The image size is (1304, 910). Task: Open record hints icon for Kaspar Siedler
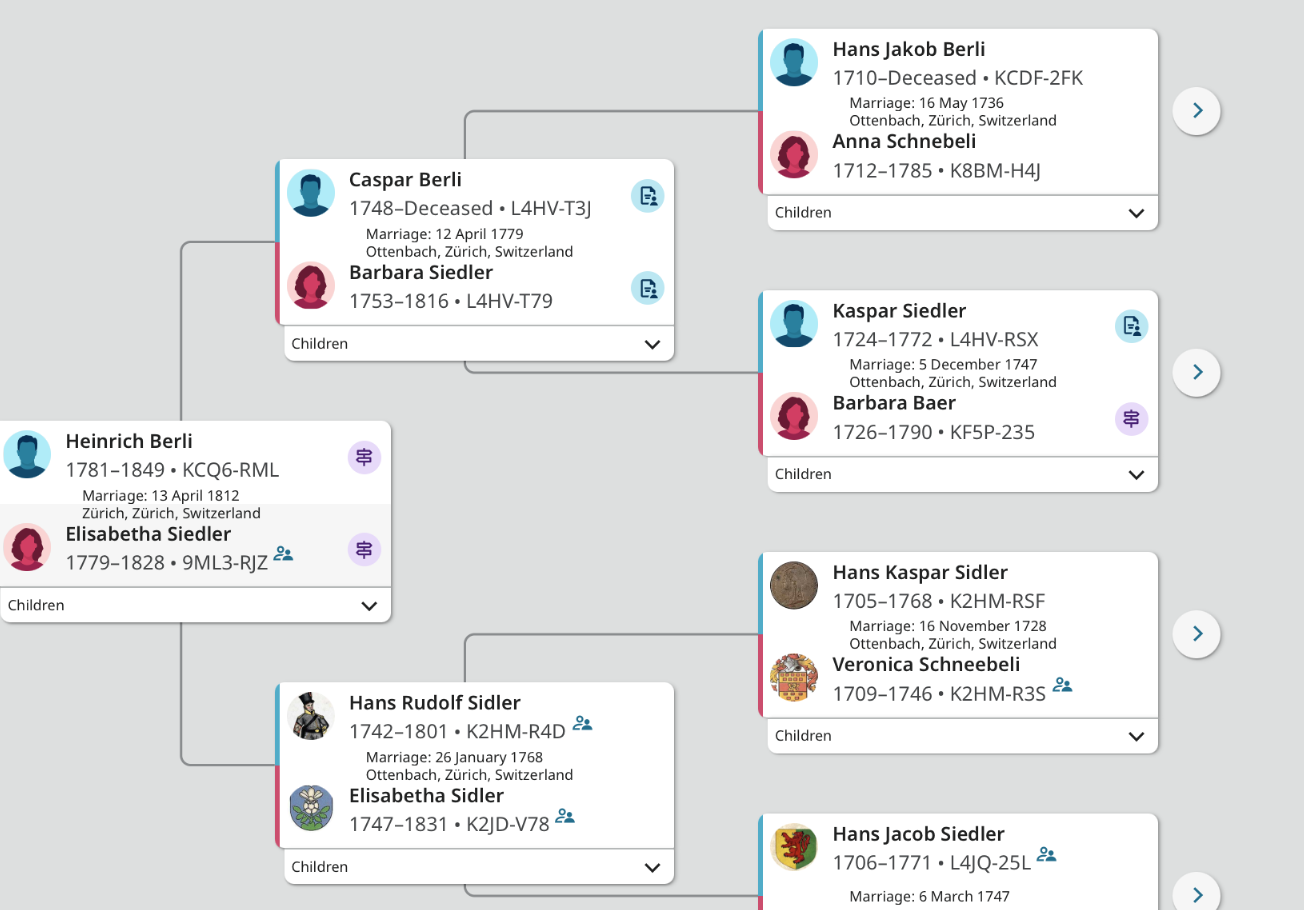coord(1131,326)
